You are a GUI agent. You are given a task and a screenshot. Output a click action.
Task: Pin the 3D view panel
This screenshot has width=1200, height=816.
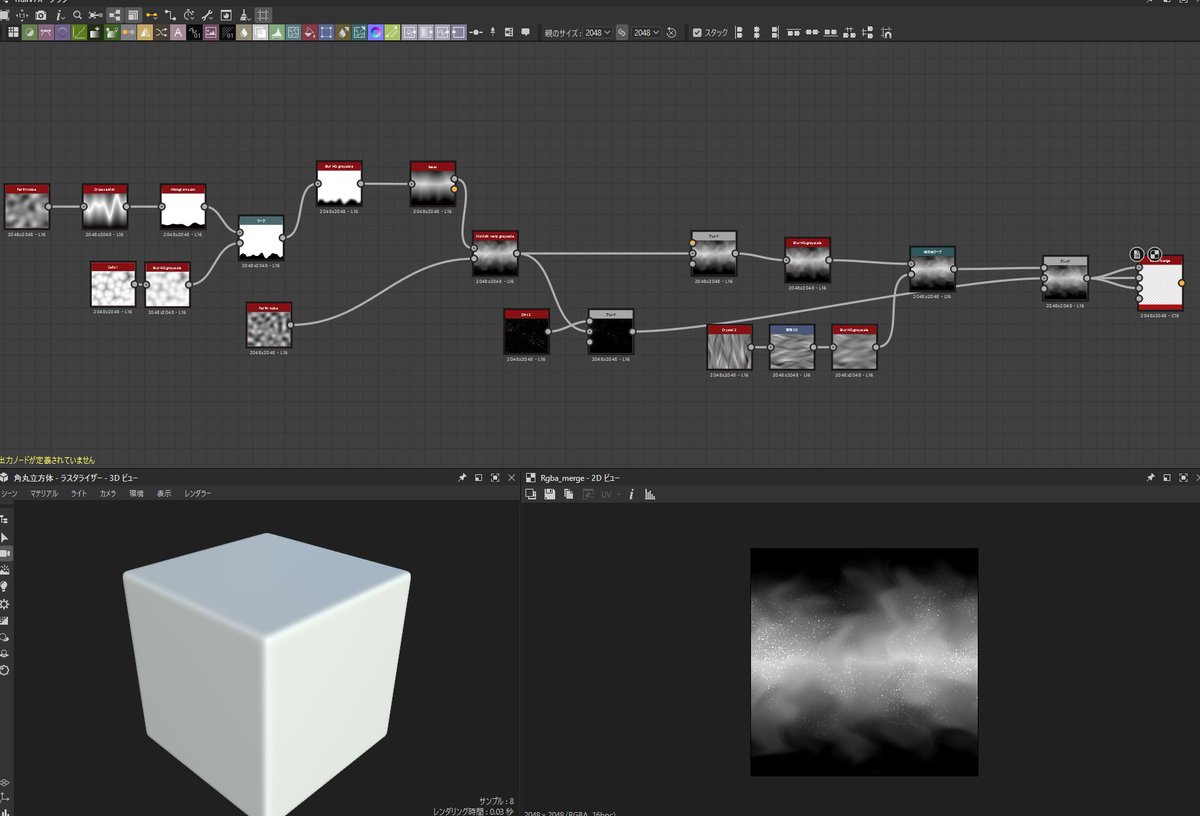[x=462, y=478]
